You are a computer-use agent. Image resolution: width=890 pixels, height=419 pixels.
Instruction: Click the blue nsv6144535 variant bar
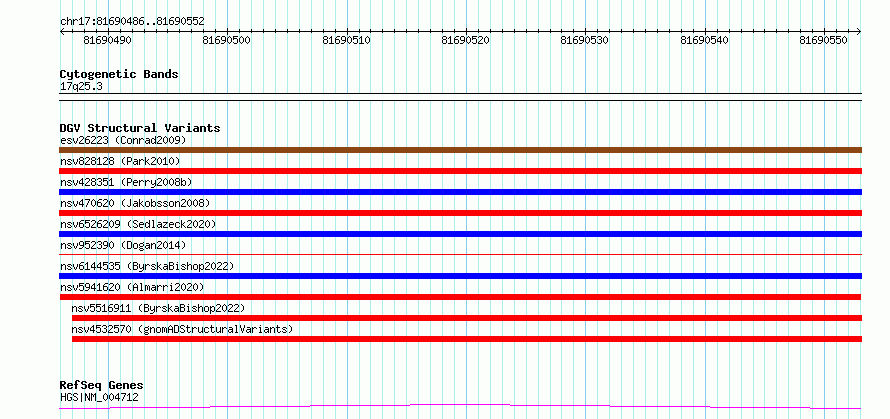point(460,276)
